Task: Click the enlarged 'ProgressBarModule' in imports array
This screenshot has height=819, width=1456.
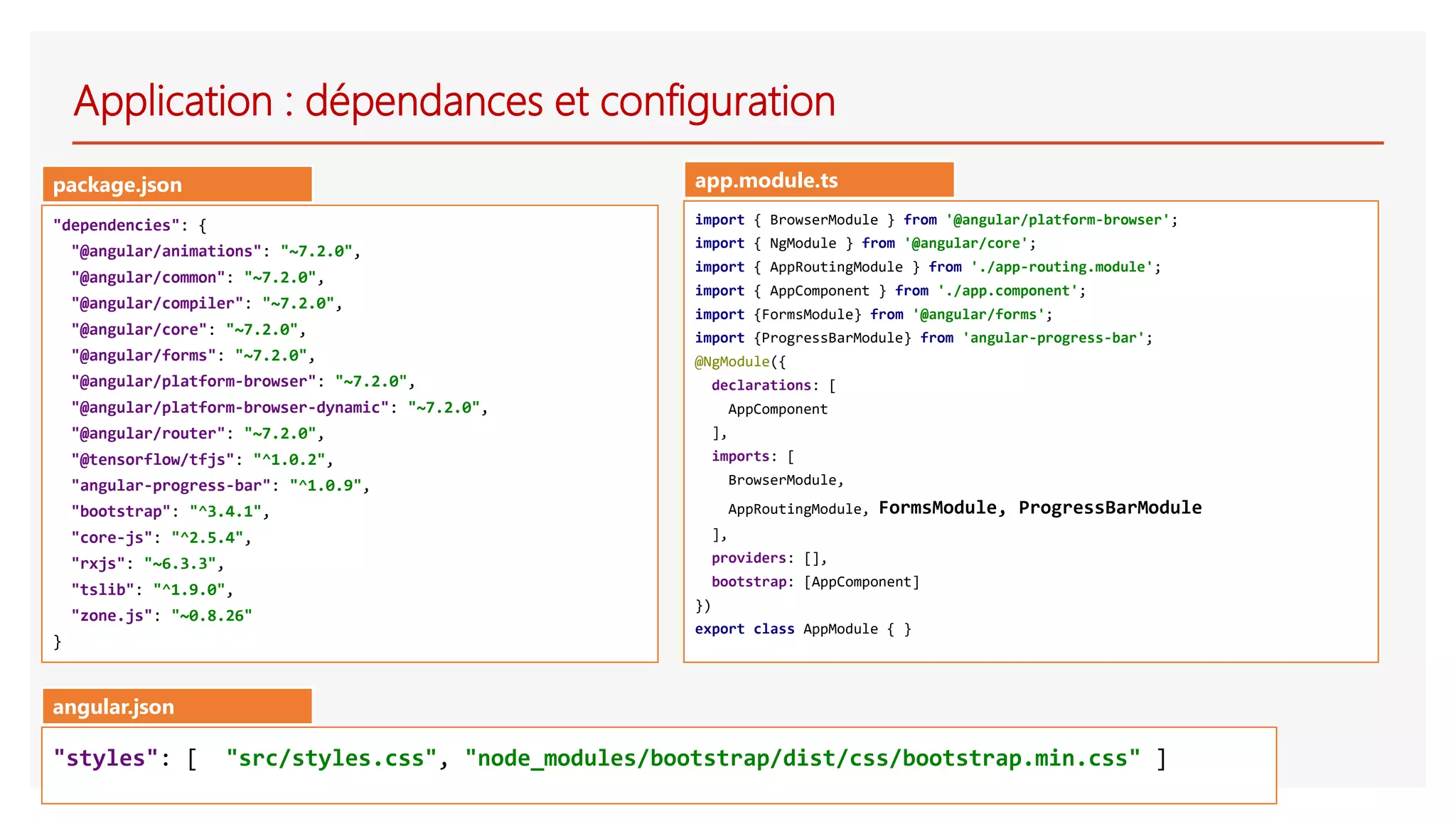Action: [x=1110, y=508]
